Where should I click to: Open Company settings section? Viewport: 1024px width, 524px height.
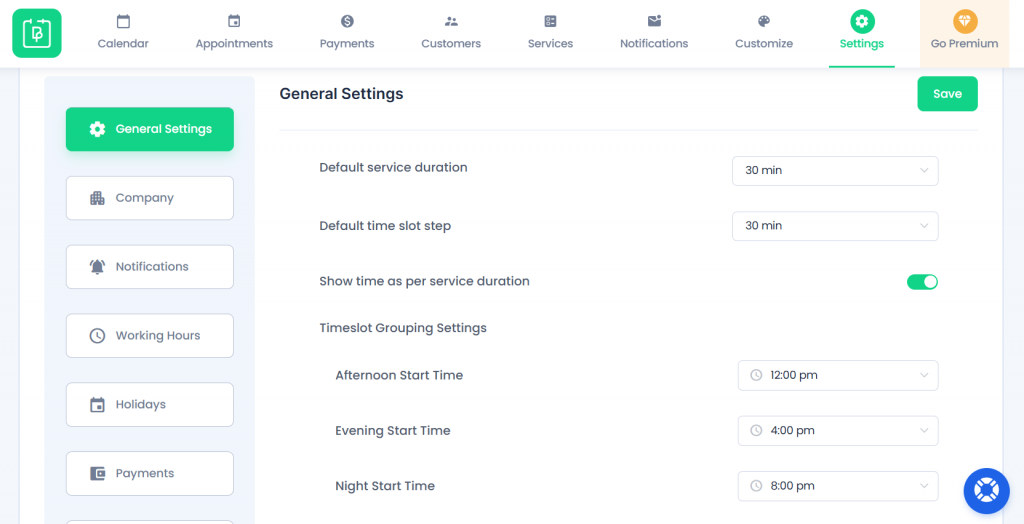[x=150, y=198]
